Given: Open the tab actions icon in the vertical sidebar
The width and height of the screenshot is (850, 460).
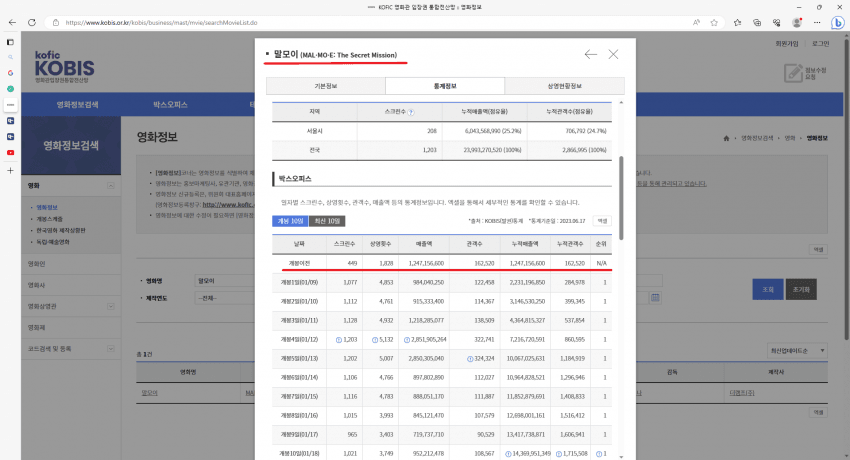Looking at the screenshot, I should tap(10, 42).
